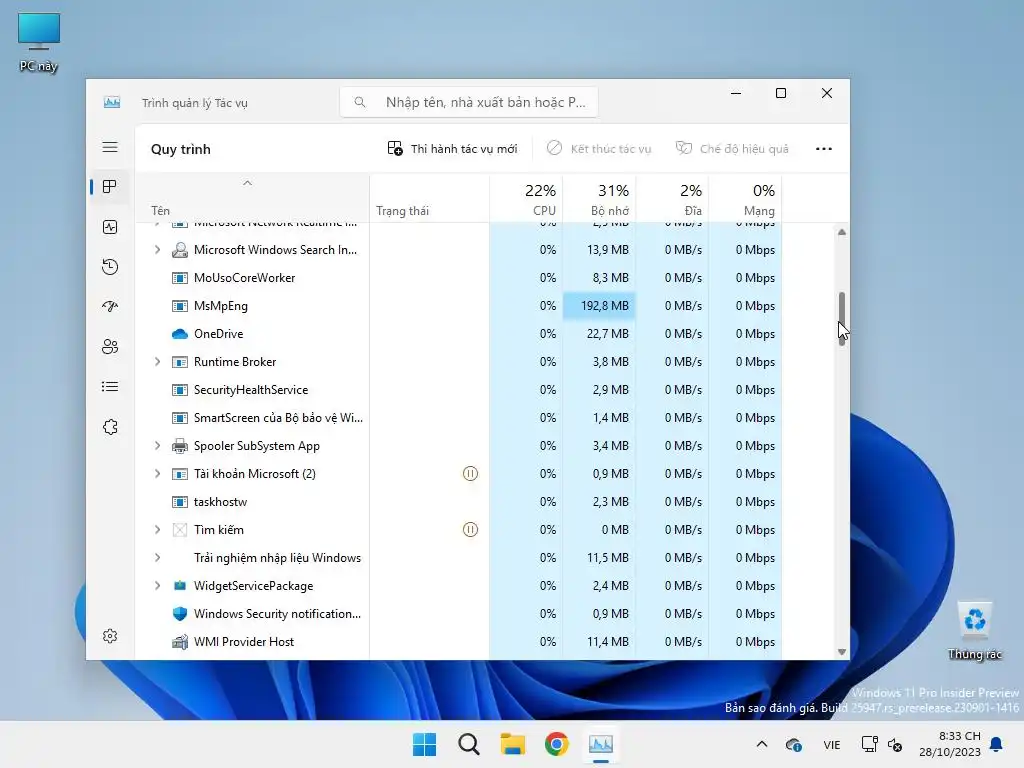The image size is (1024, 768).
Task: Click the process search input field
Action: [x=469, y=102]
